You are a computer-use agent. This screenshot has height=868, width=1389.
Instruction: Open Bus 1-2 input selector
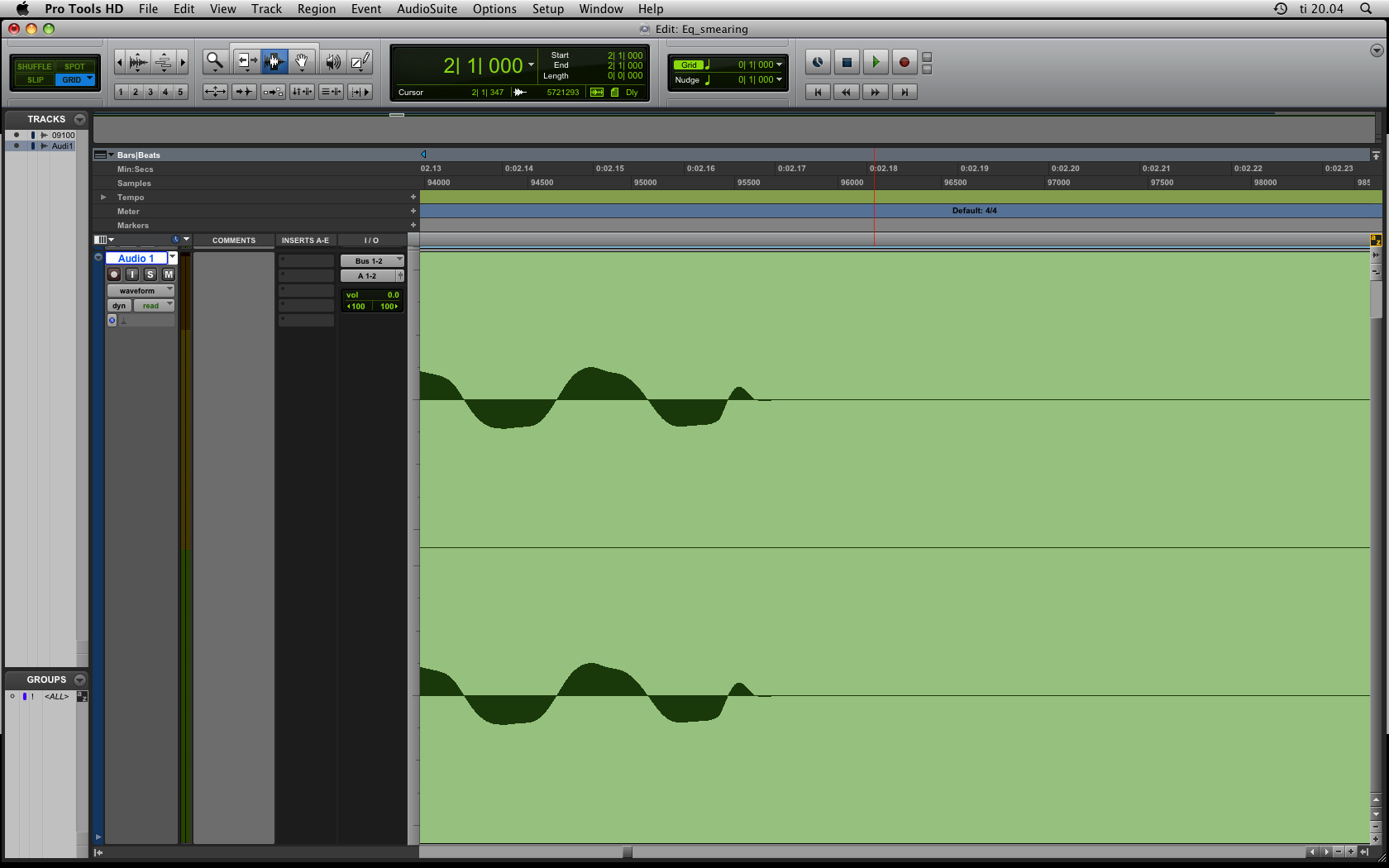(372, 260)
